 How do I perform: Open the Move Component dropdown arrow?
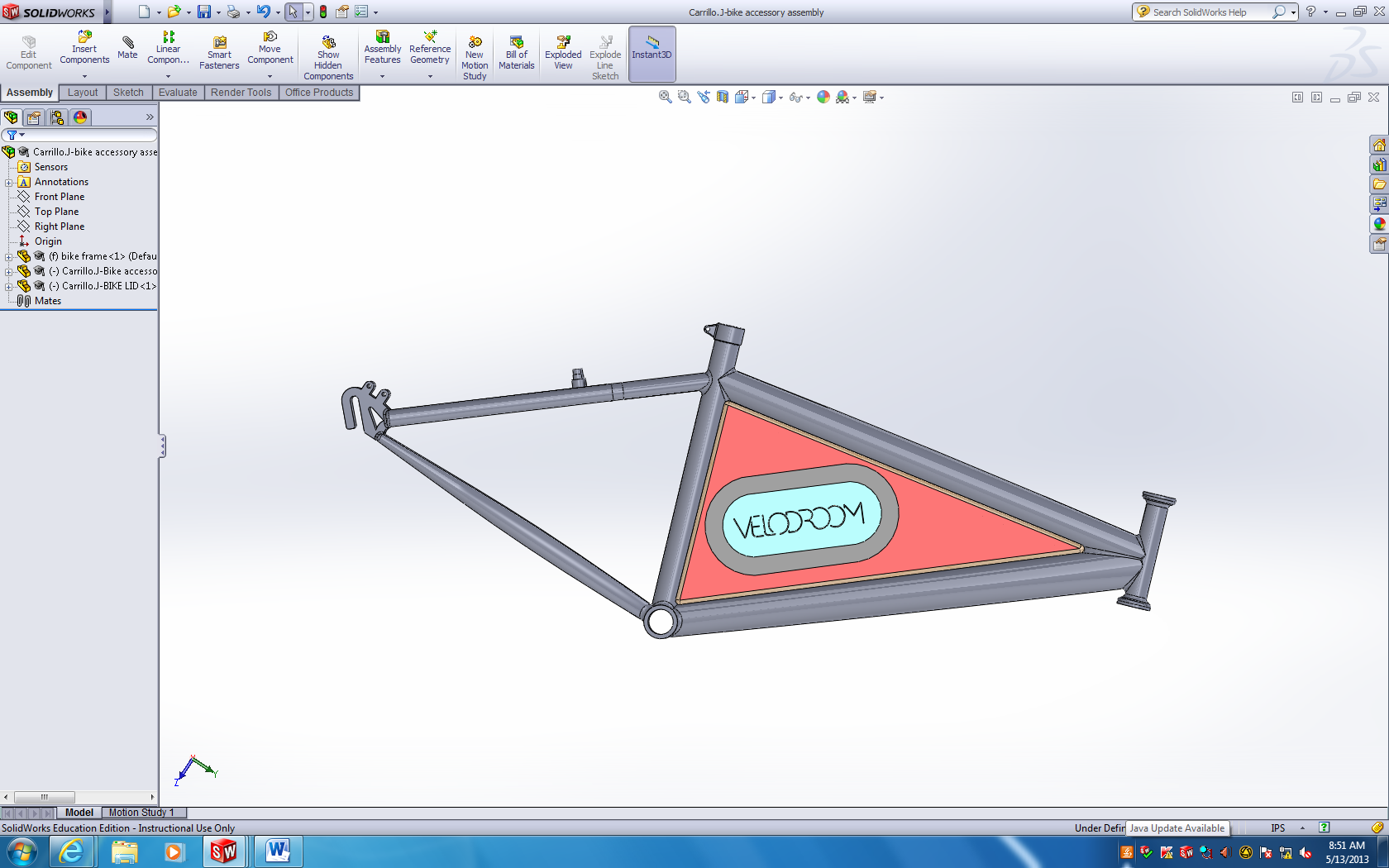270,76
